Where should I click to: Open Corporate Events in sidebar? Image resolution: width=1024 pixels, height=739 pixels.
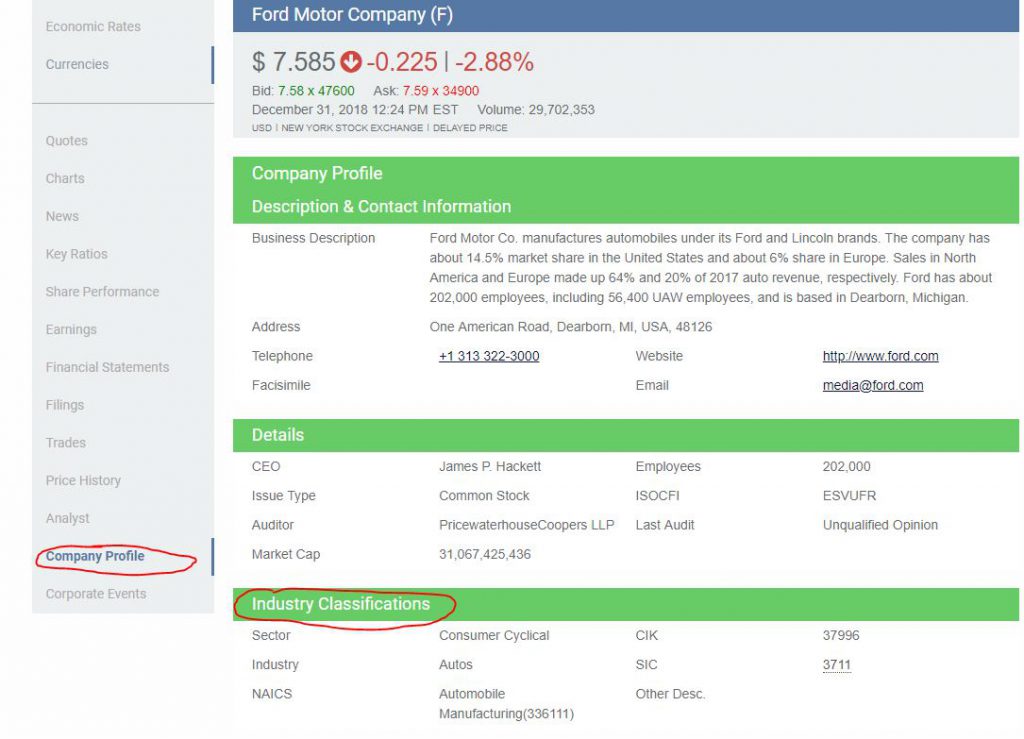(x=96, y=594)
